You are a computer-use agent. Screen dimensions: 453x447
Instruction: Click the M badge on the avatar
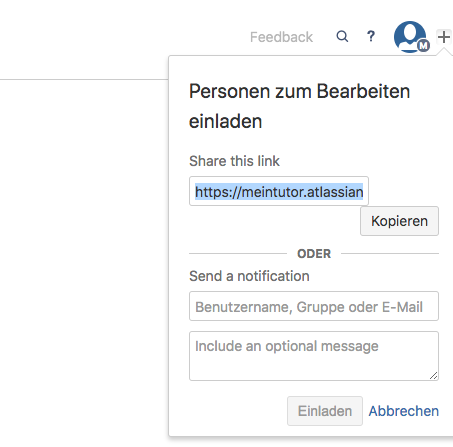pos(423,46)
